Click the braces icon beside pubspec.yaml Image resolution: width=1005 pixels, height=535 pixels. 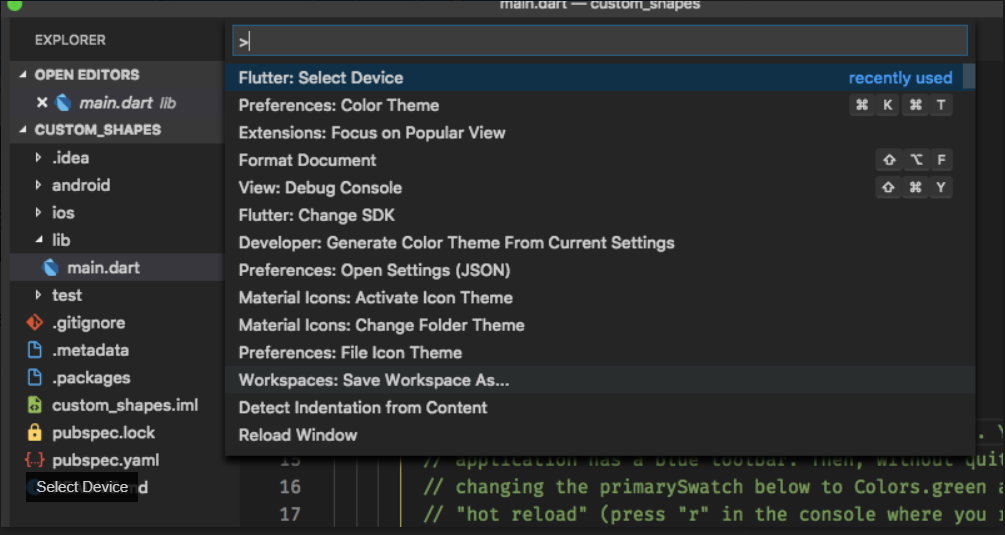point(35,460)
